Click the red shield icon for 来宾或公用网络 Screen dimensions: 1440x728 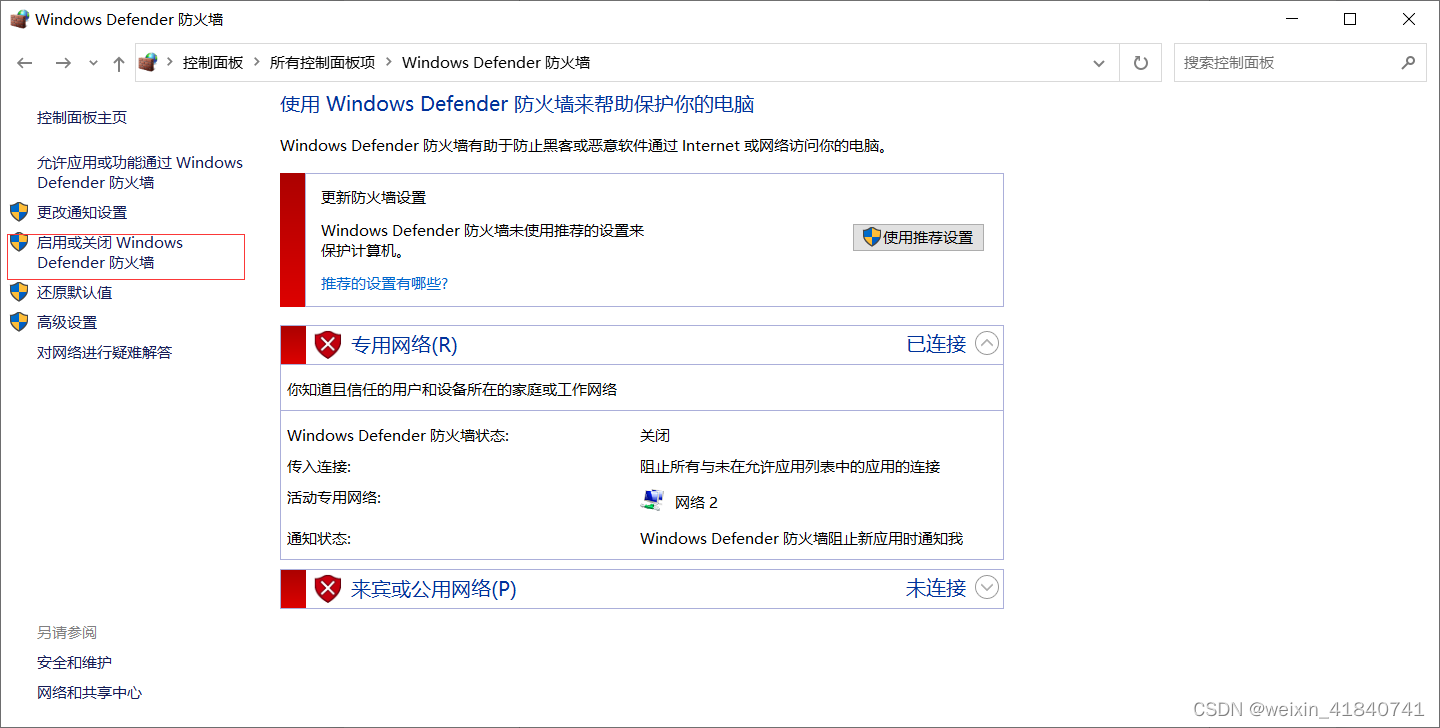click(328, 589)
